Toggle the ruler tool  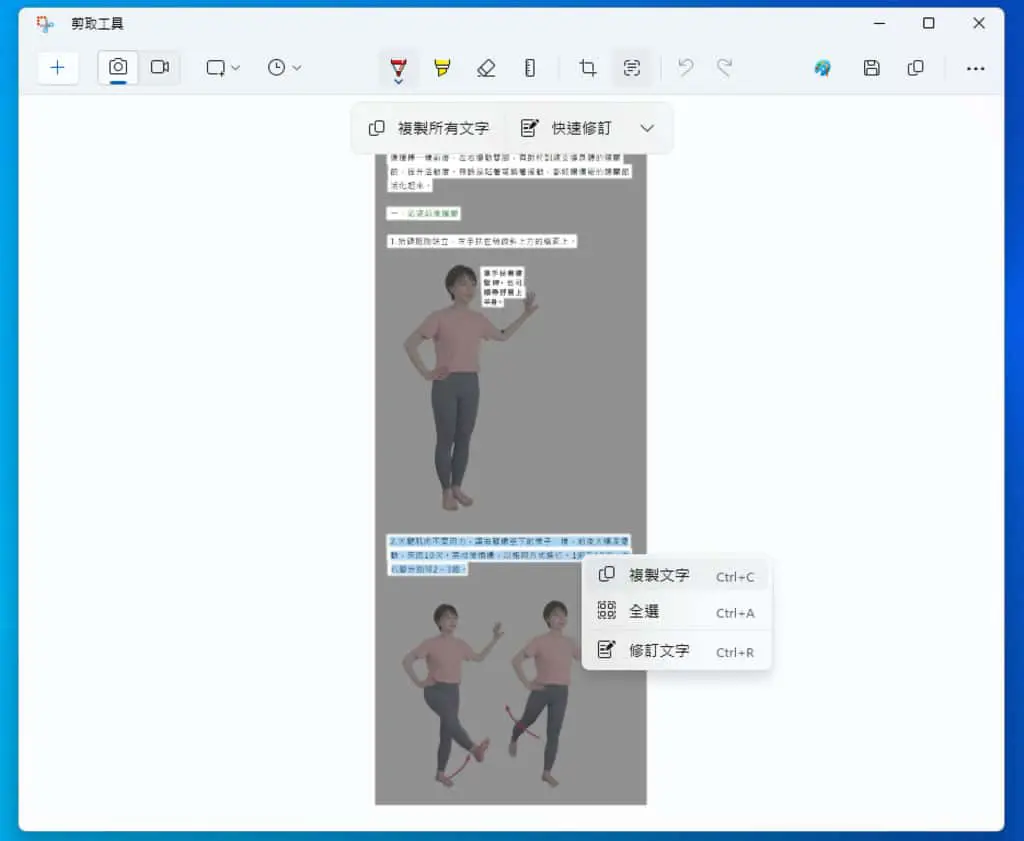(530, 68)
